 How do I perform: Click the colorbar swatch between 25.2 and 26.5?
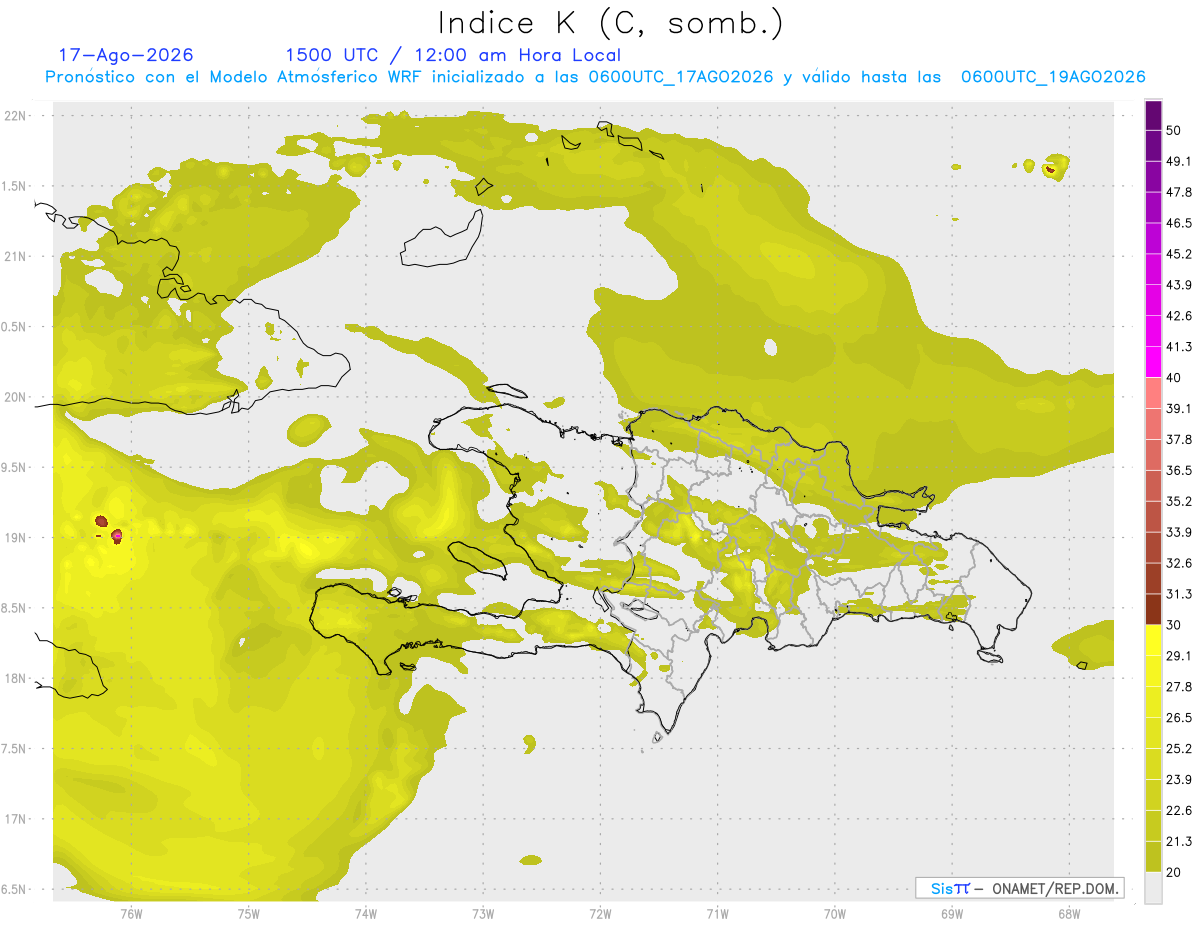1154,733
